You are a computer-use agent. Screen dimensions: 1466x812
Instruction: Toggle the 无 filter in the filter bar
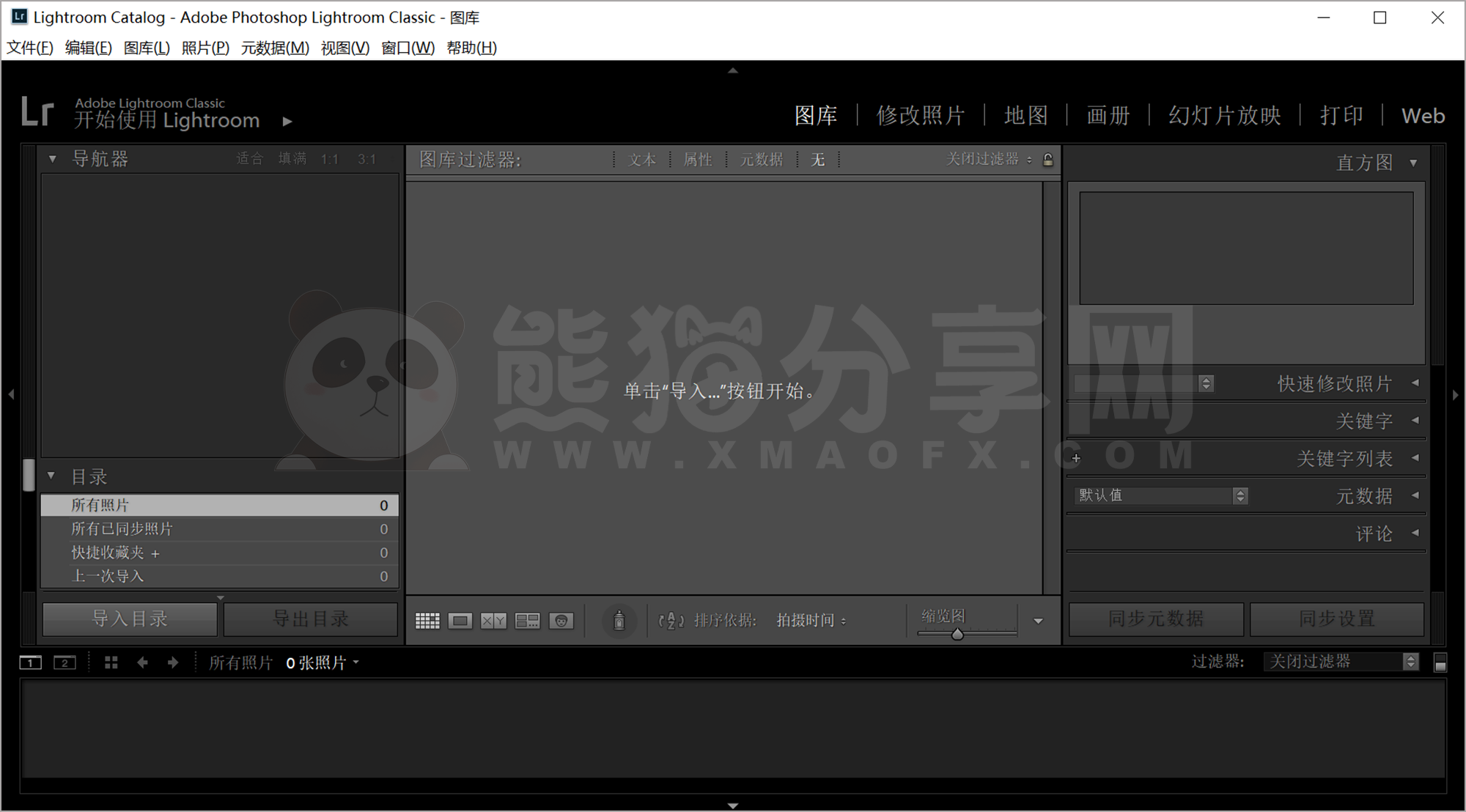819,159
